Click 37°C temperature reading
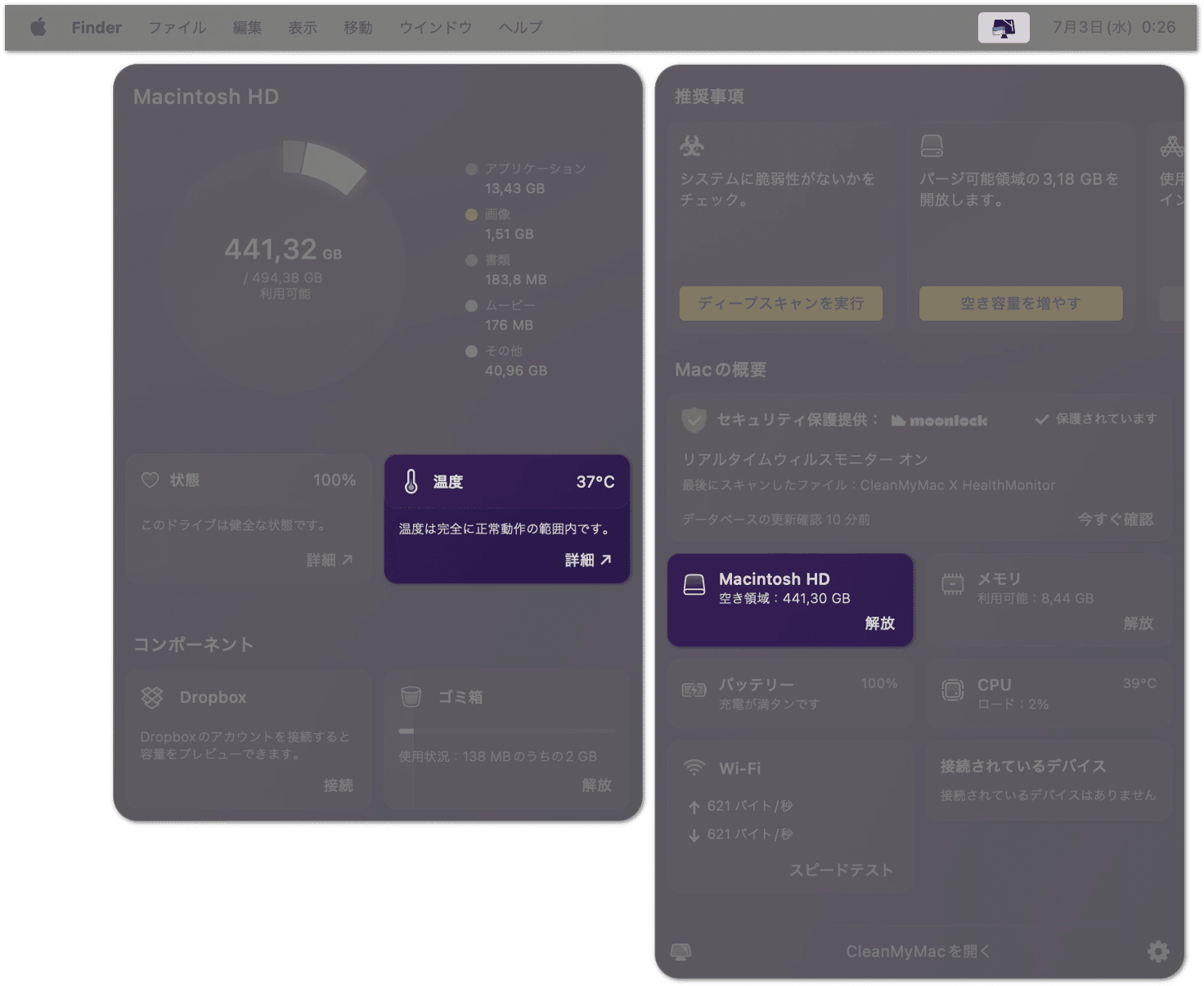This screenshot has width=1204, height=986. (x=595, y=482)
